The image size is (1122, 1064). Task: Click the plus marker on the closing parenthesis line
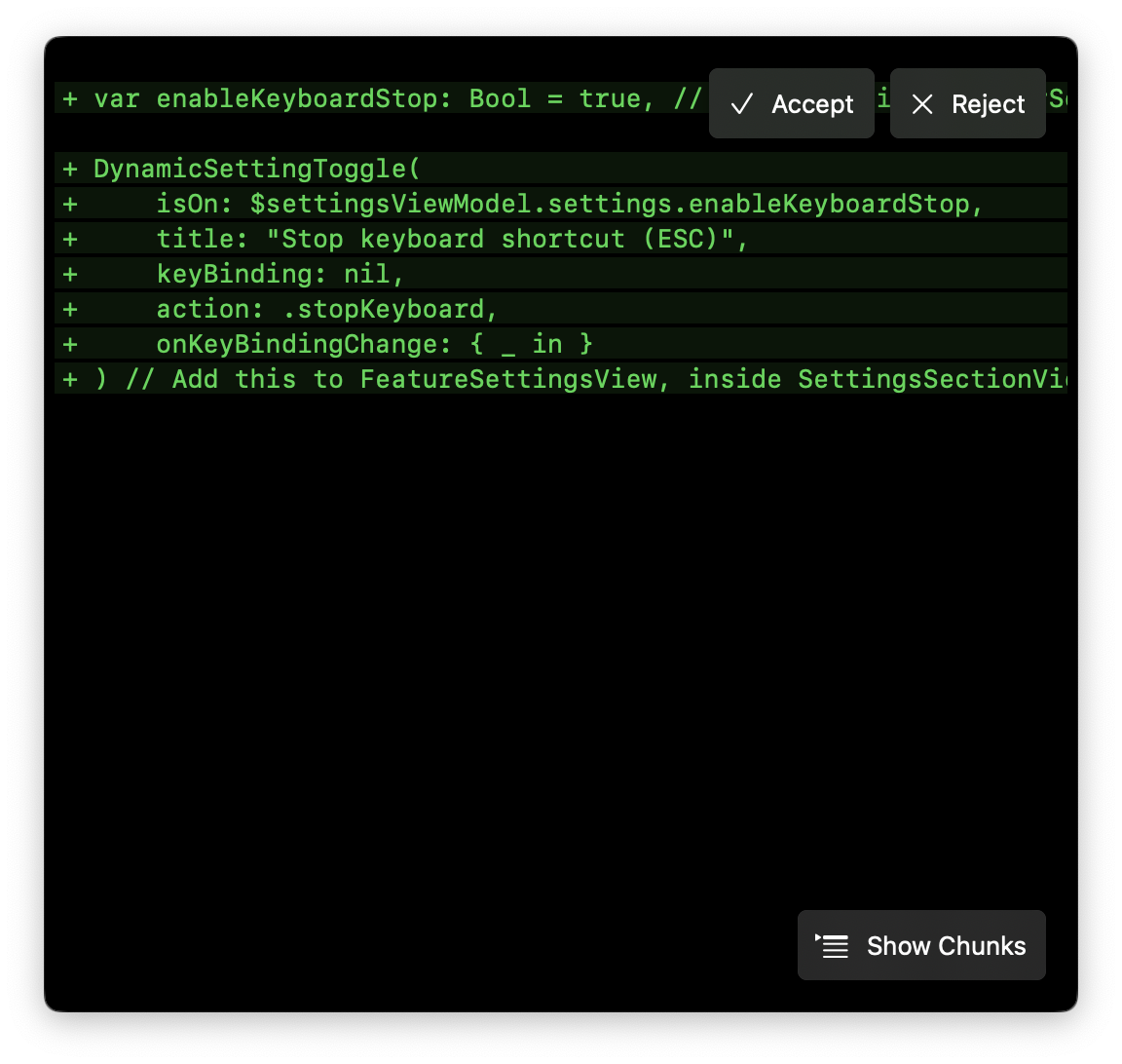click(x=69, y=378)
